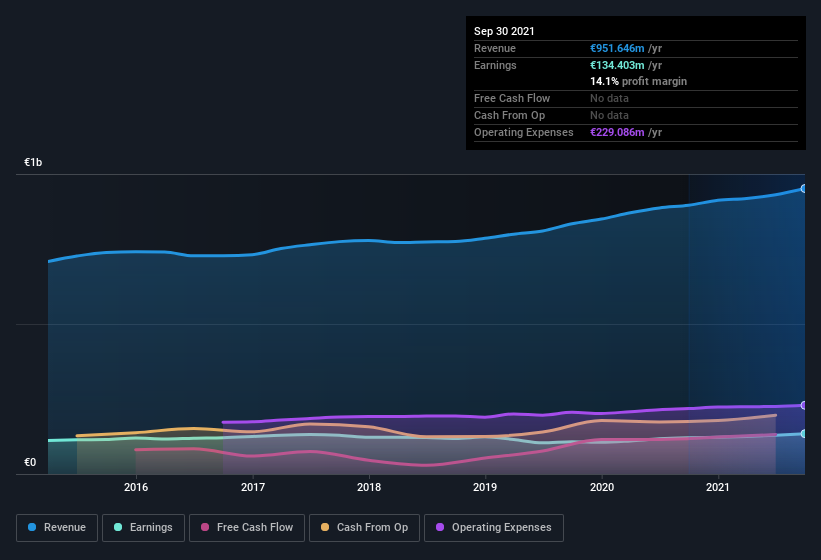Toggle the Revenue legend button

57,528
